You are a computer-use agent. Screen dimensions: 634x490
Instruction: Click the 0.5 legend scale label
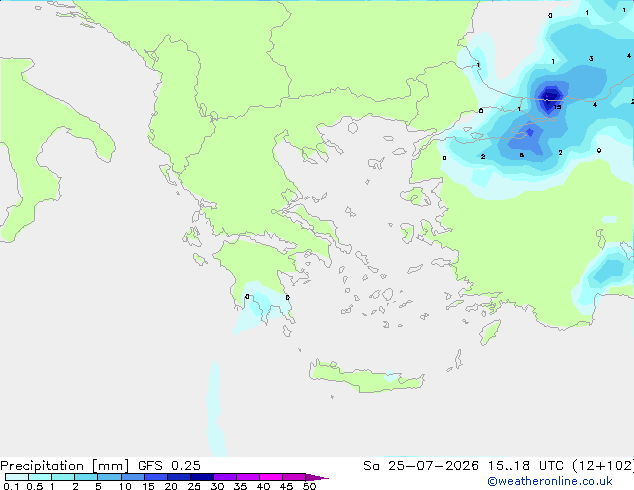[x=35, y=486]
